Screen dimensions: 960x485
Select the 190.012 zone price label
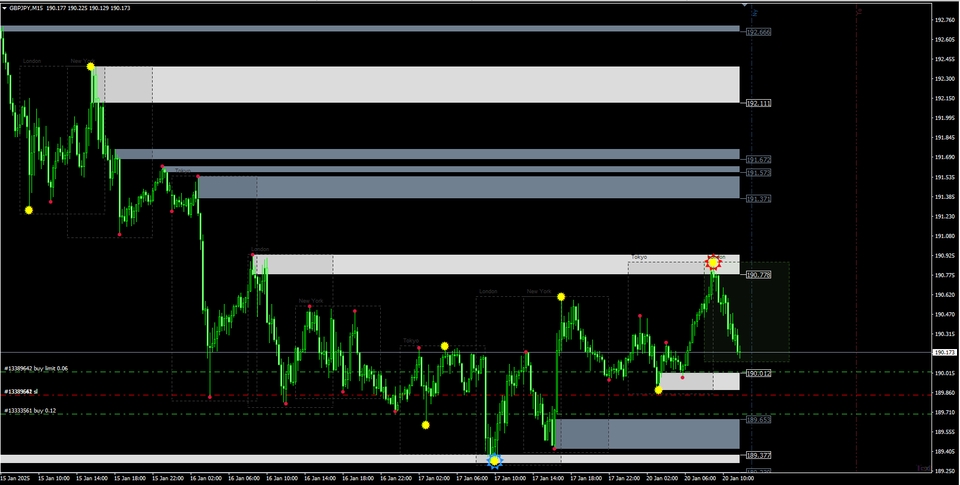click(758, 373)
